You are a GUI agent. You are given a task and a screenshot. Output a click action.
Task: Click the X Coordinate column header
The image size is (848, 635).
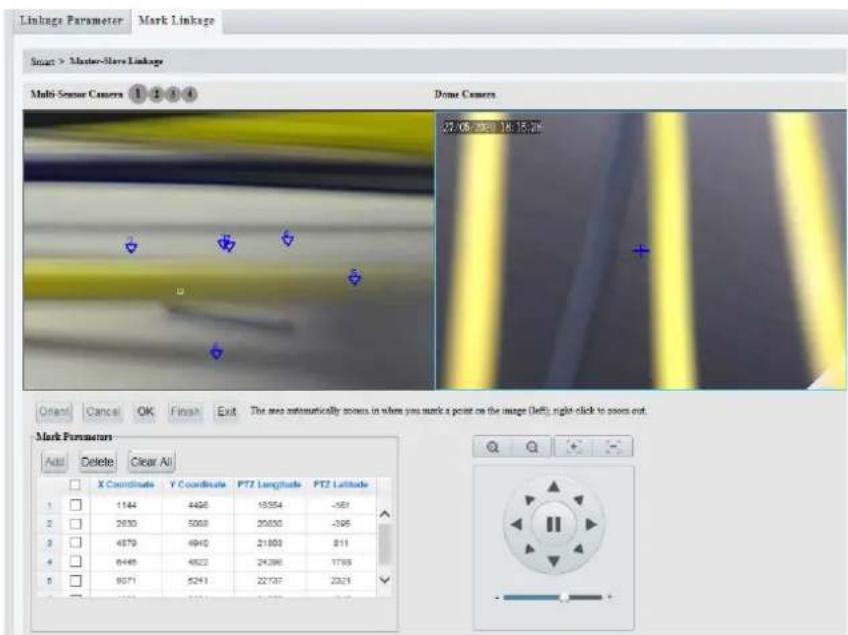click(126, 485)
